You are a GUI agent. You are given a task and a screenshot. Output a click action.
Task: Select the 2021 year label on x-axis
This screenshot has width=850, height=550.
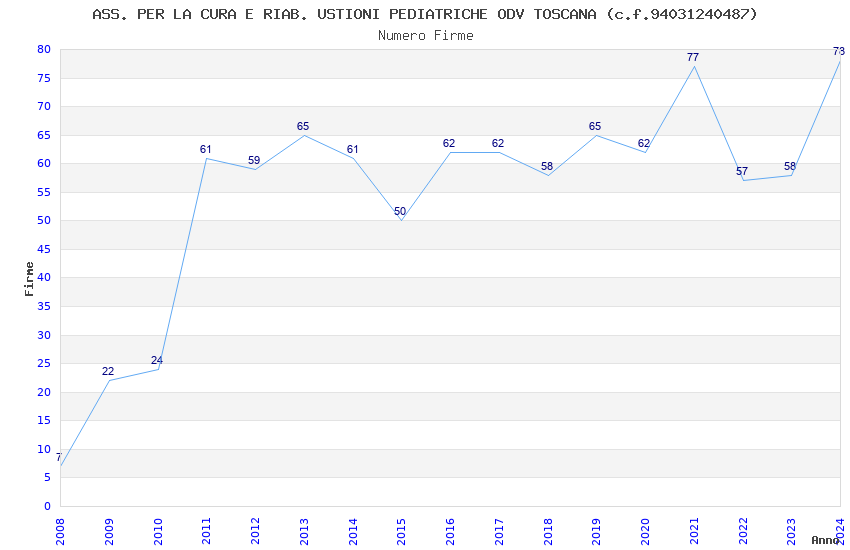click(x=694, y=531)
